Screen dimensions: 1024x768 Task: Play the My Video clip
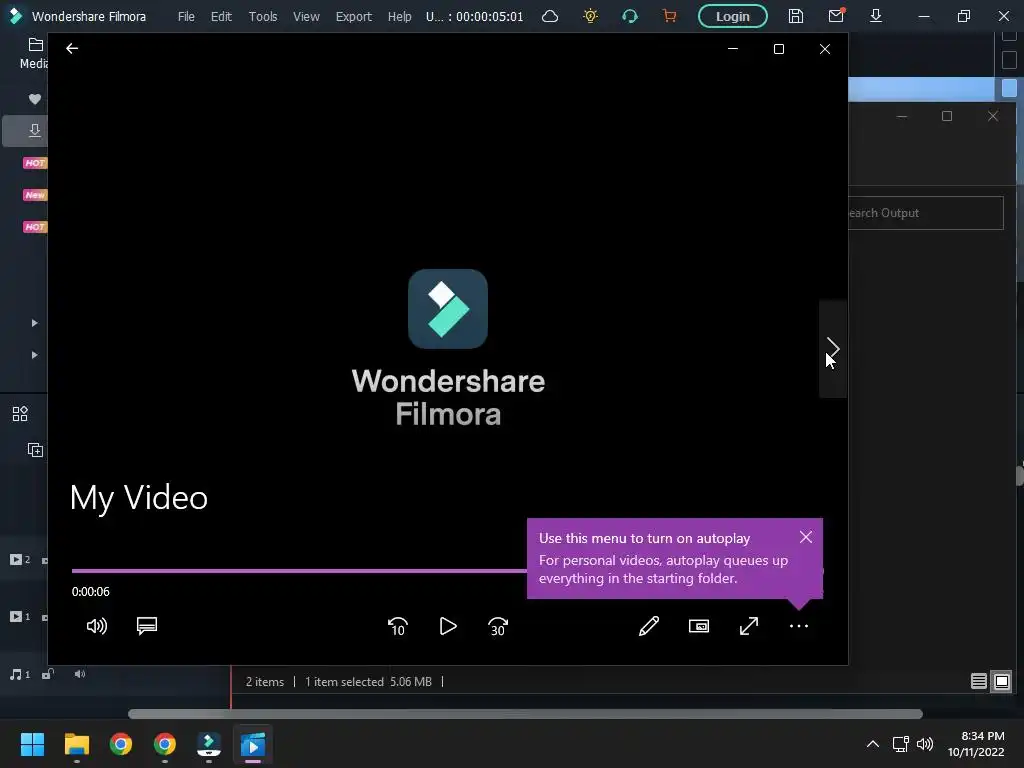[x=448, y=626]
